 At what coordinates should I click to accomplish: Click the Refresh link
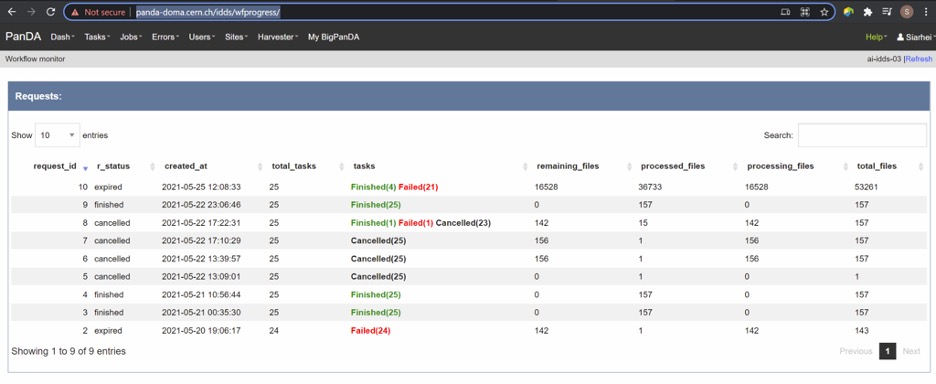(919, 59)
